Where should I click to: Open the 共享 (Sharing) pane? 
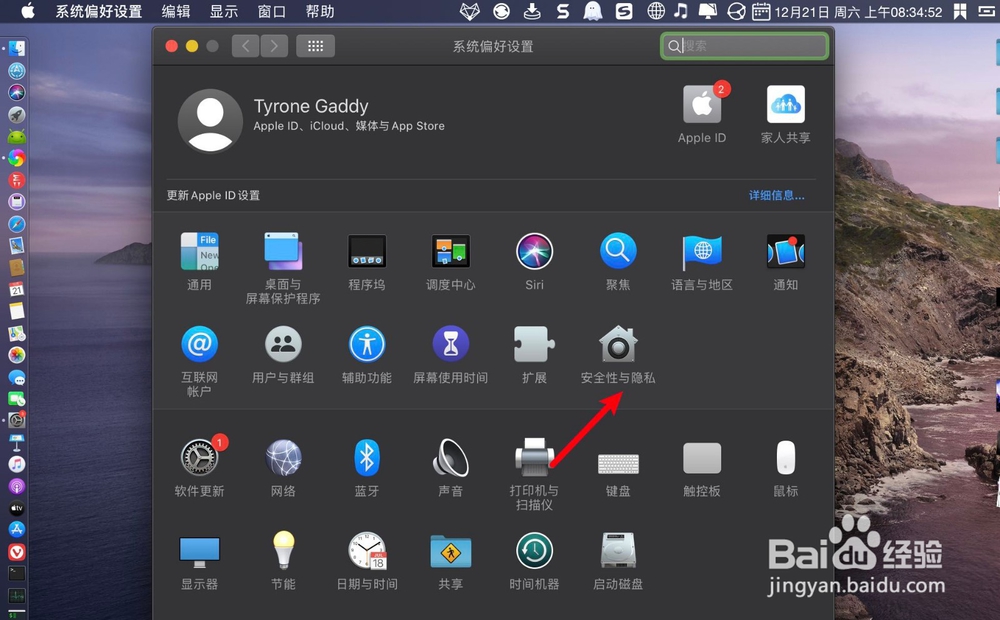451,551
